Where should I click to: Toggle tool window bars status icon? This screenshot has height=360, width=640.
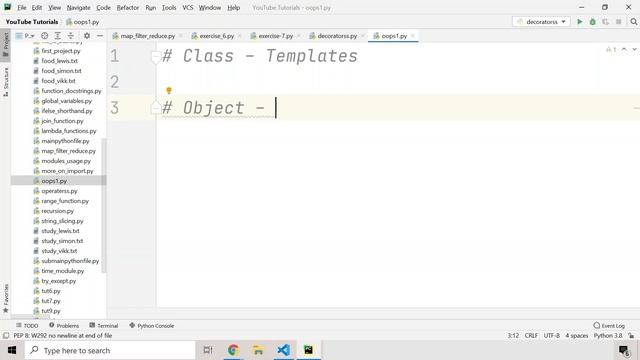(6, 336)
